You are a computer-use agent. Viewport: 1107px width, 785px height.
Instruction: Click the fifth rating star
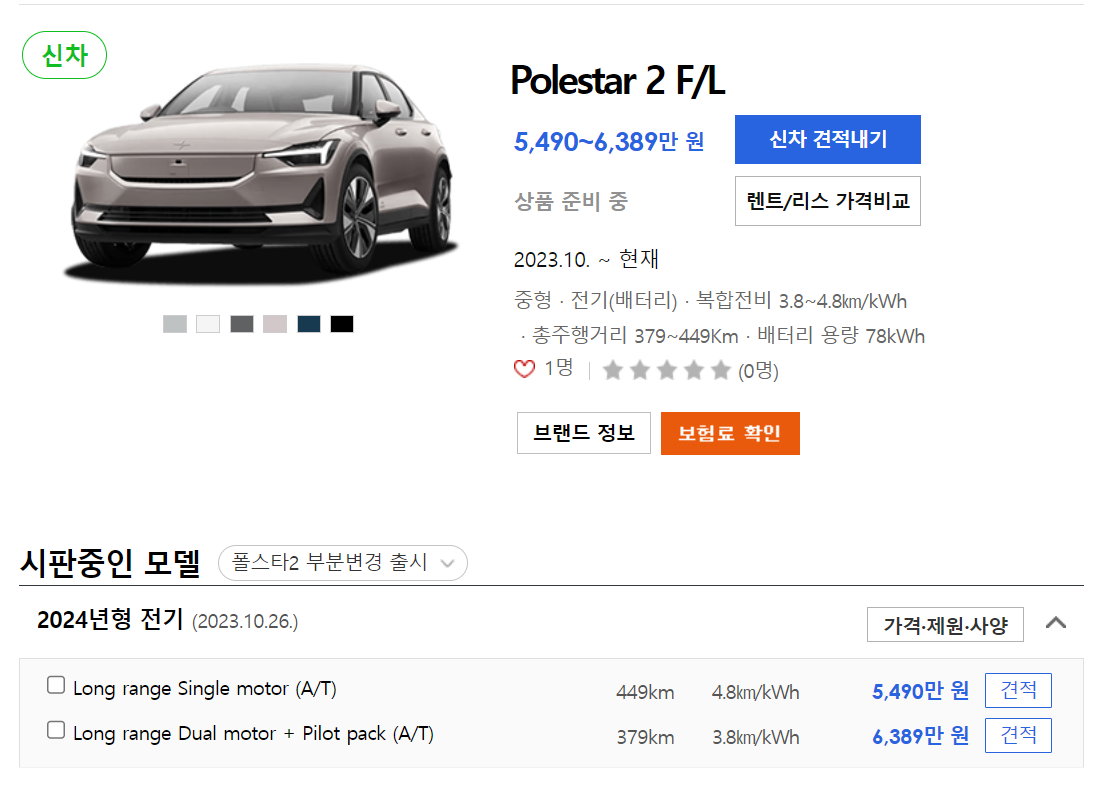tap(720, 370)
